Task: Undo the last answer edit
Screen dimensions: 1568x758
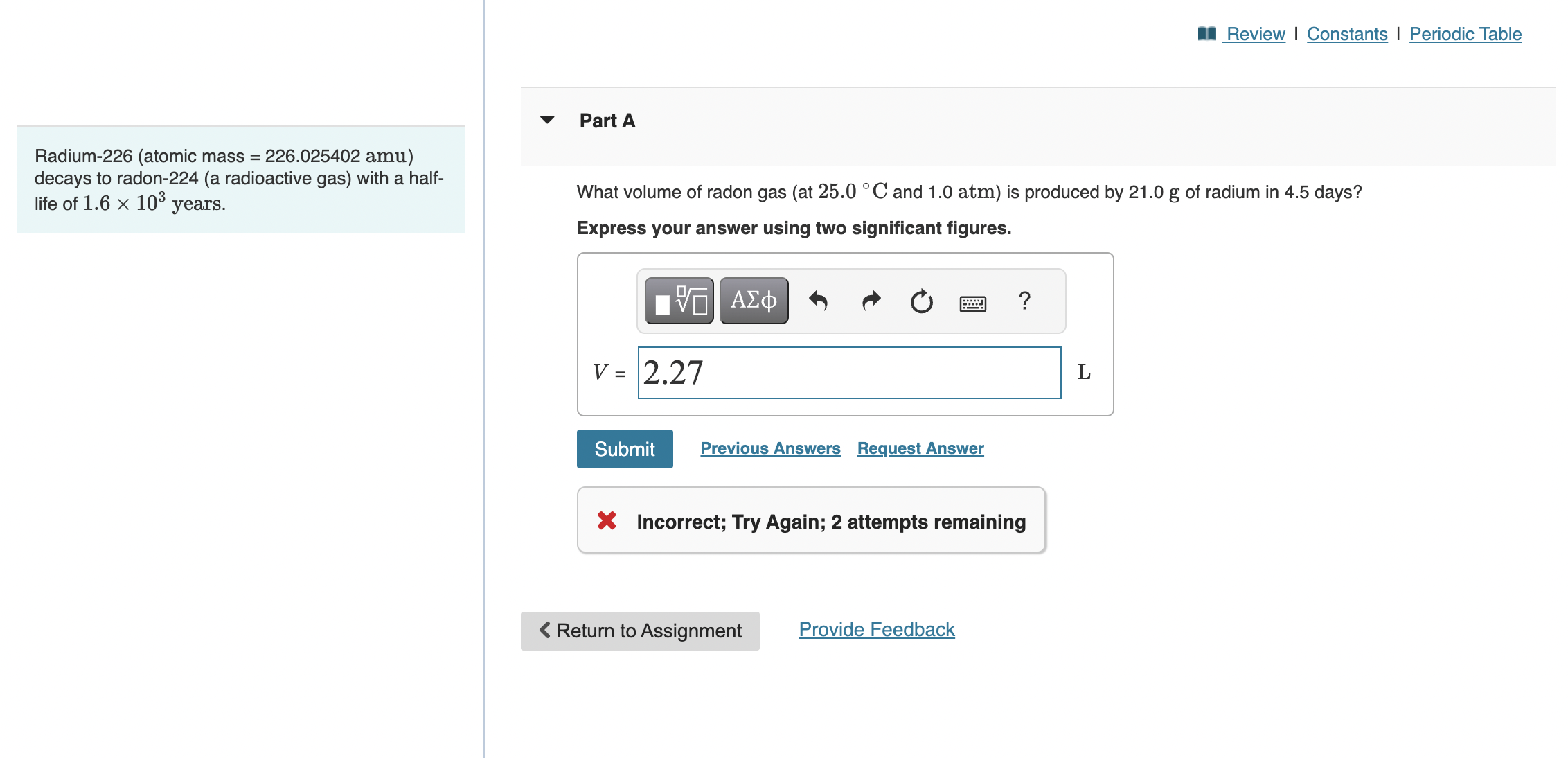Action: click(x=820, y=300)
